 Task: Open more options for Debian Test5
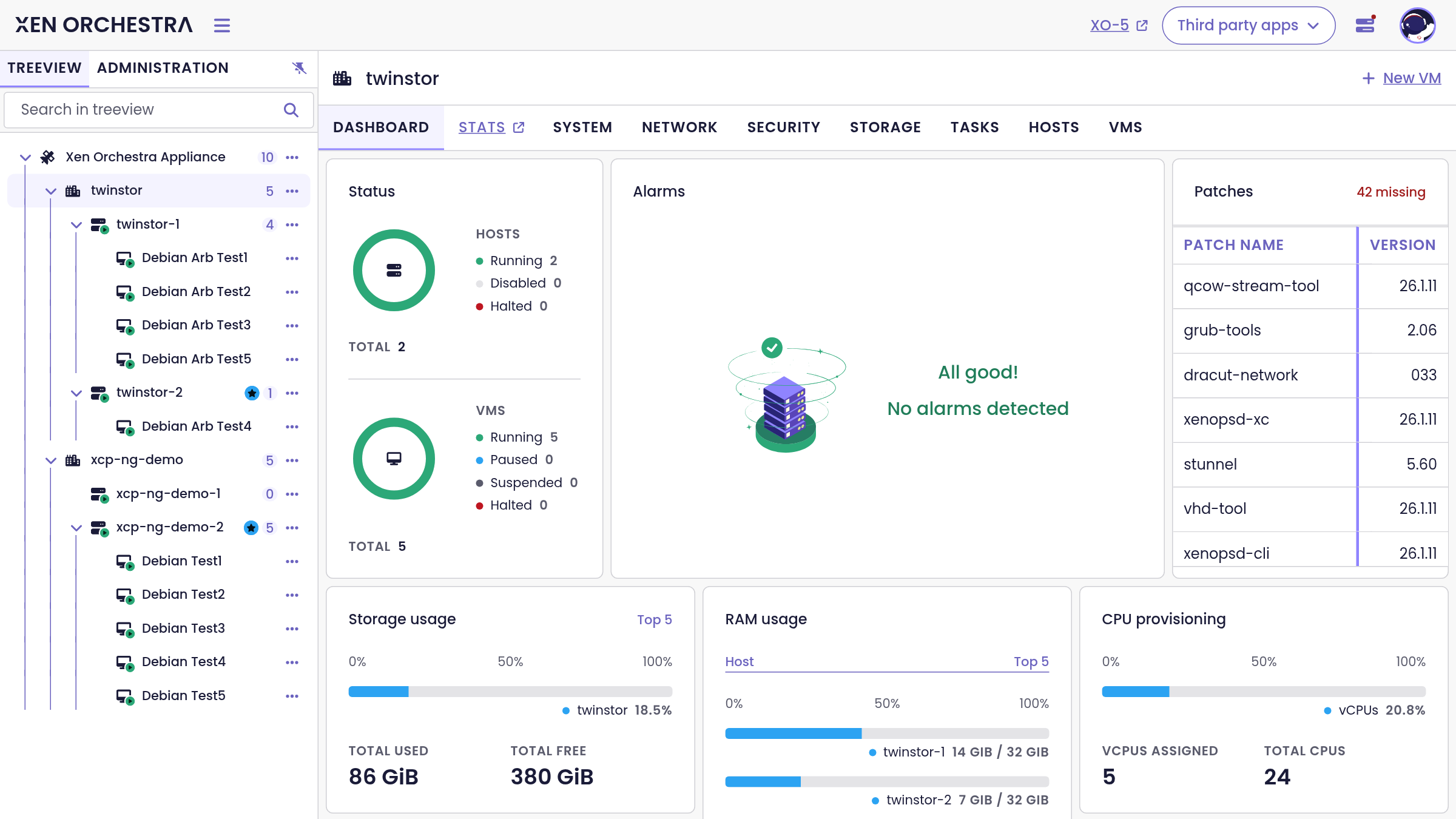(292, 696)
